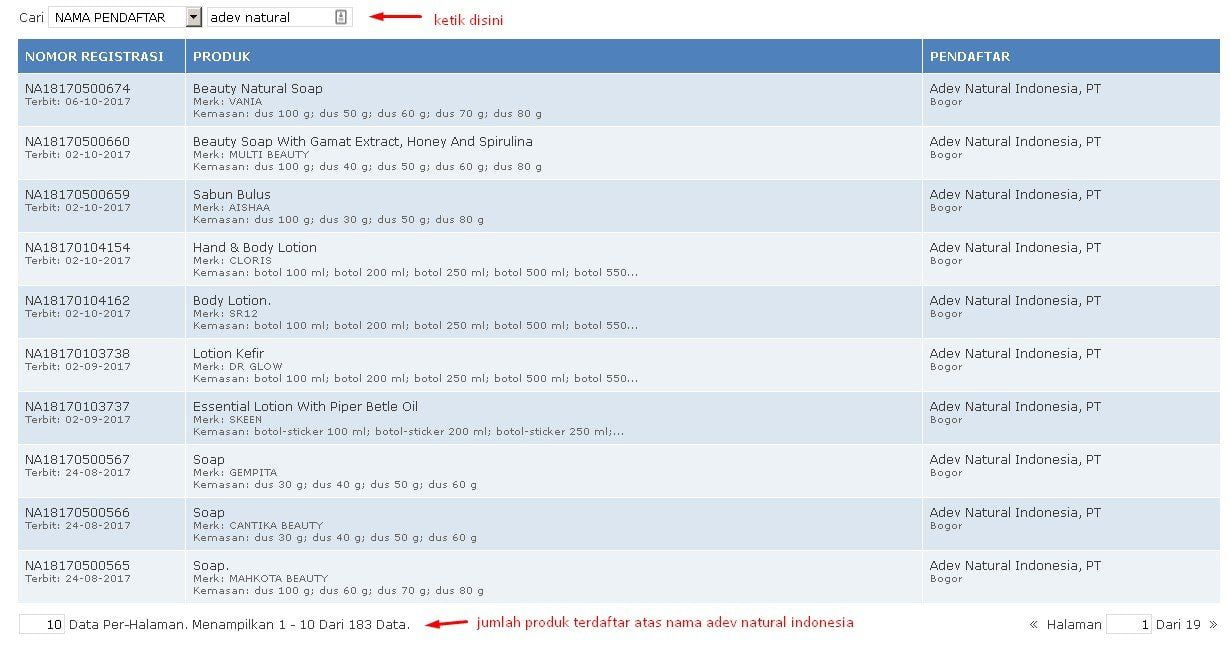Click the 'Merk: VANIA' brand line
Viewport: 1230px width, 645px height.
[x=228, y=102]
